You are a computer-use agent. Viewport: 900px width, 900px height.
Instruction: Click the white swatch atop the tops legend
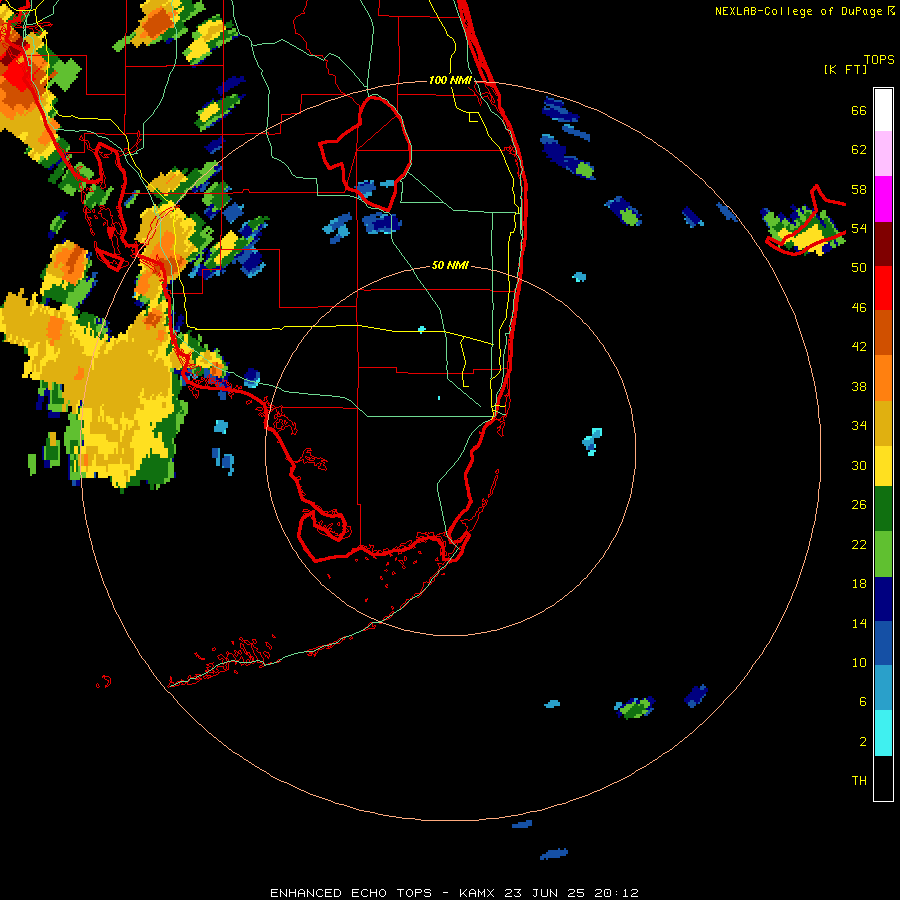pos(883,110)
